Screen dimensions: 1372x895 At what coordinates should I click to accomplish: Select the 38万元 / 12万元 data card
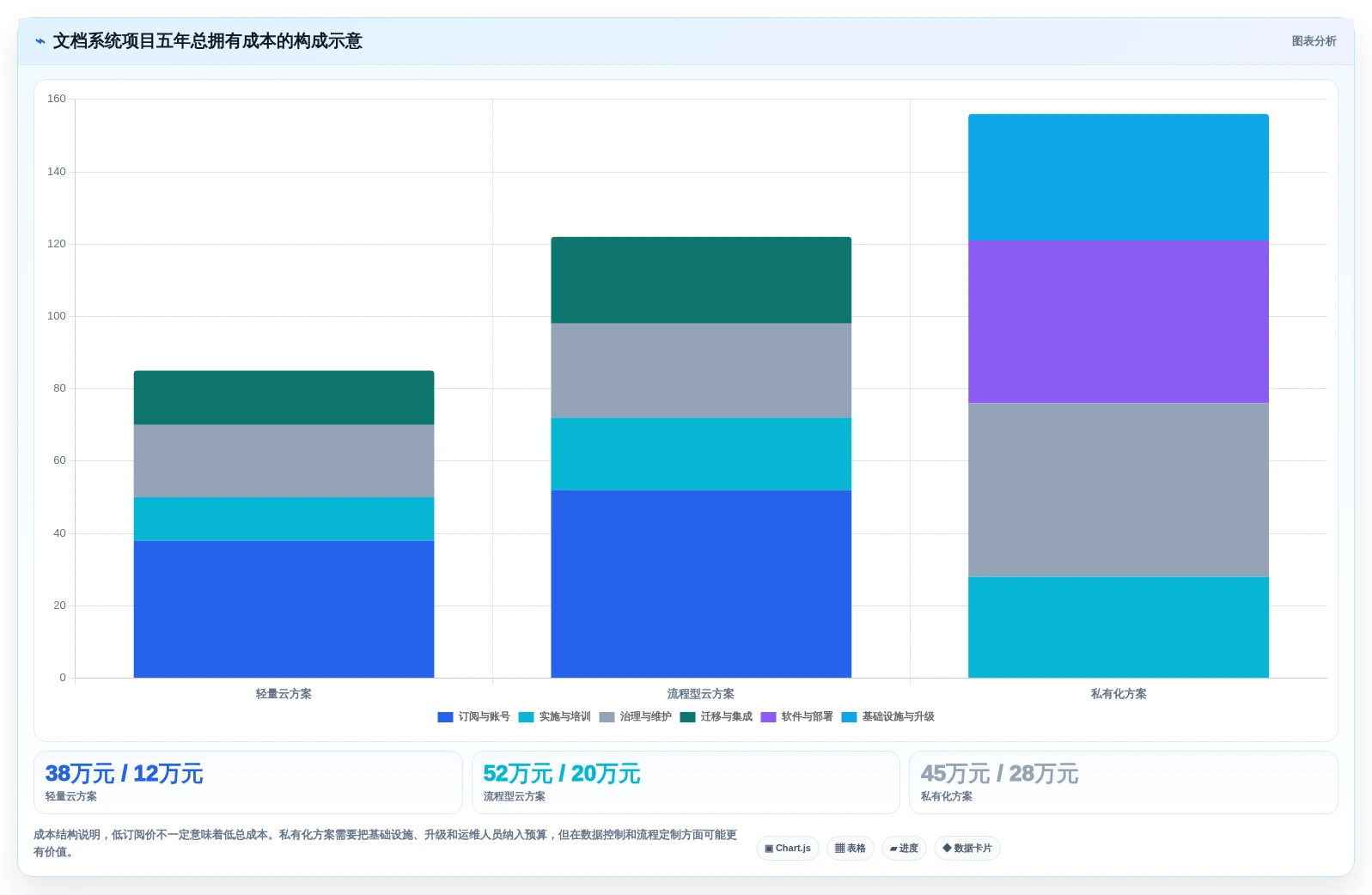tap(247, 782)
